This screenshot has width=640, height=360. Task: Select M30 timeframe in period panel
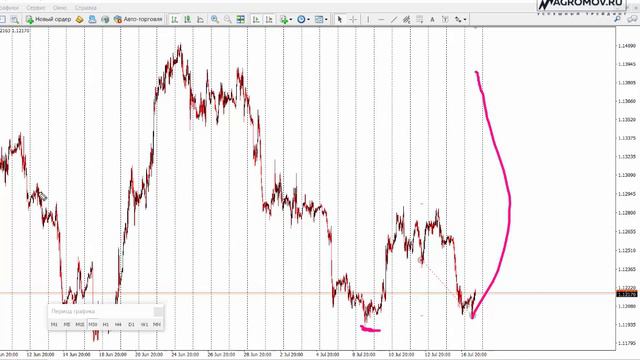point(93,324)
